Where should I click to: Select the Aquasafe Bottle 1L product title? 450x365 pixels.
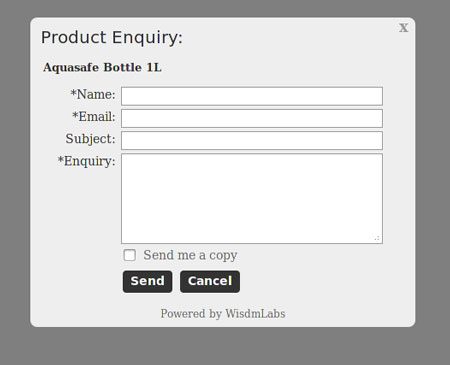click(x=102, y=67)
